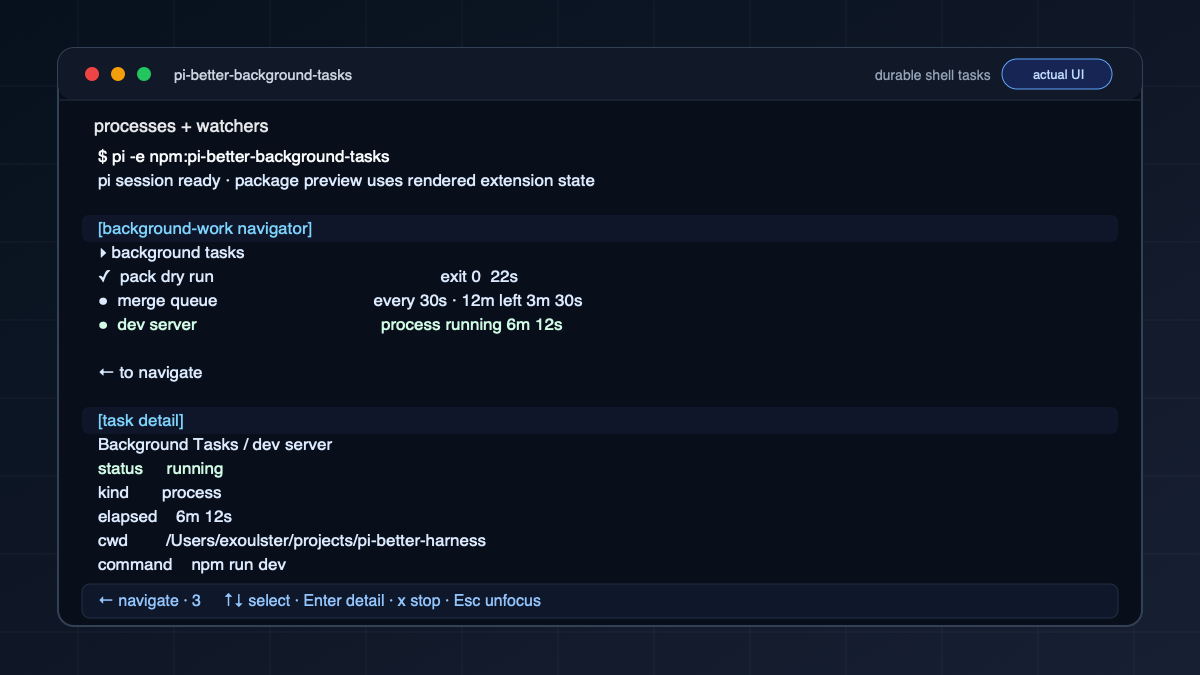Click 'every 30s · 12m left 3m 30s' text
Screen dimensions: 1200x675
[x=478, y=301]
